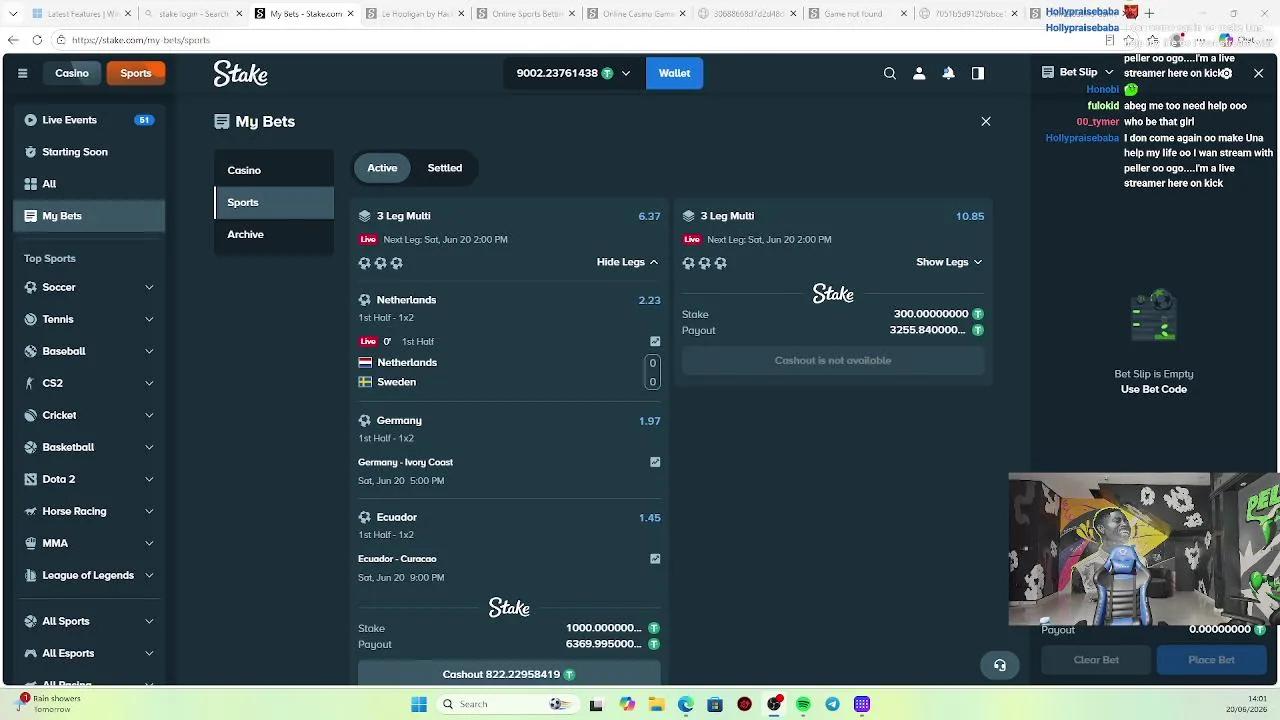Open the Archive bets section
This screenshot has width=1280, height=720.
tap(274, 234)
